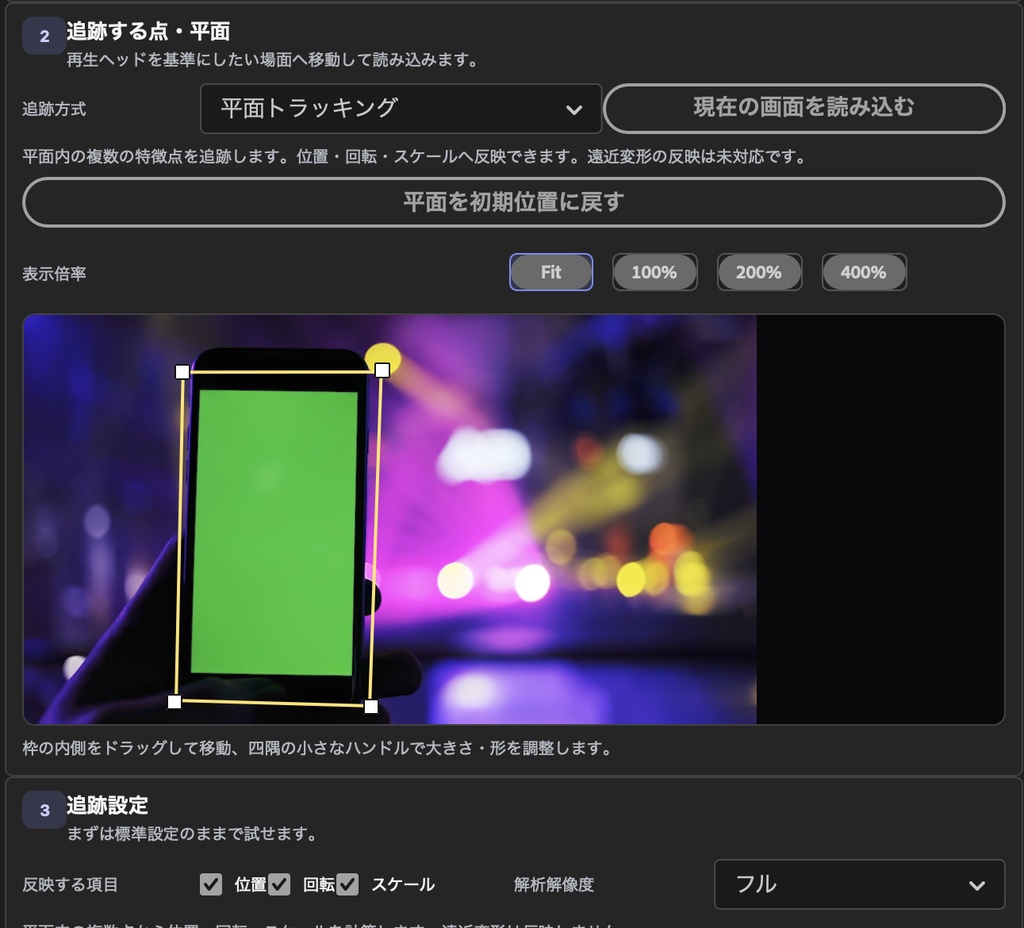The image size is (1024, 928).
Task: Click the 追跡する点・平面 heading
Action: coord(148,31)
